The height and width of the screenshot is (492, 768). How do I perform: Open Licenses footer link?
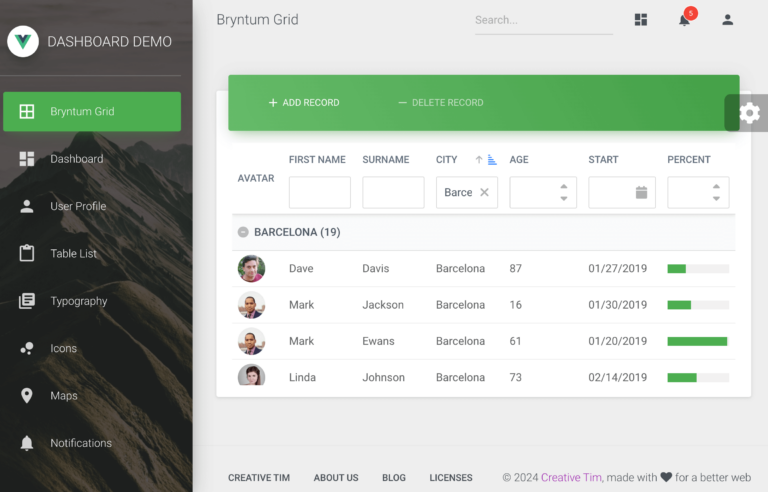451,478
